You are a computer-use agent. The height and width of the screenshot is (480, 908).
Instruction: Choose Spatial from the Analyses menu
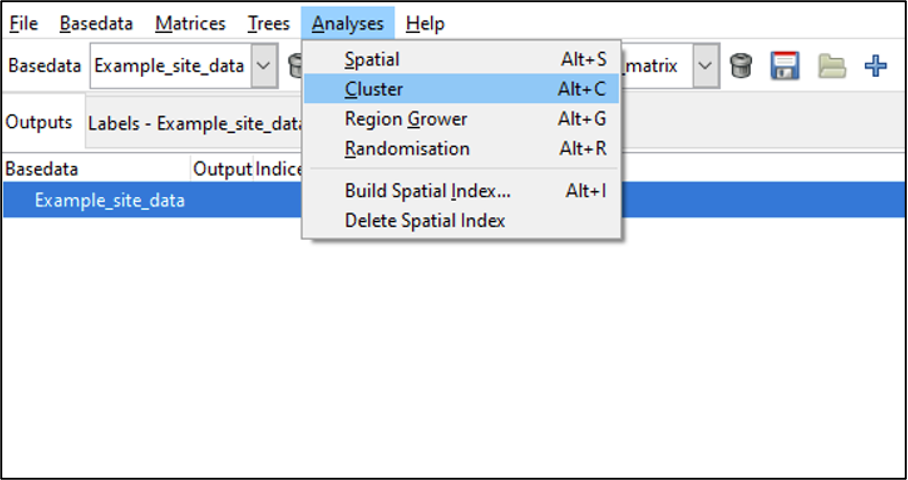coord(372,60)
